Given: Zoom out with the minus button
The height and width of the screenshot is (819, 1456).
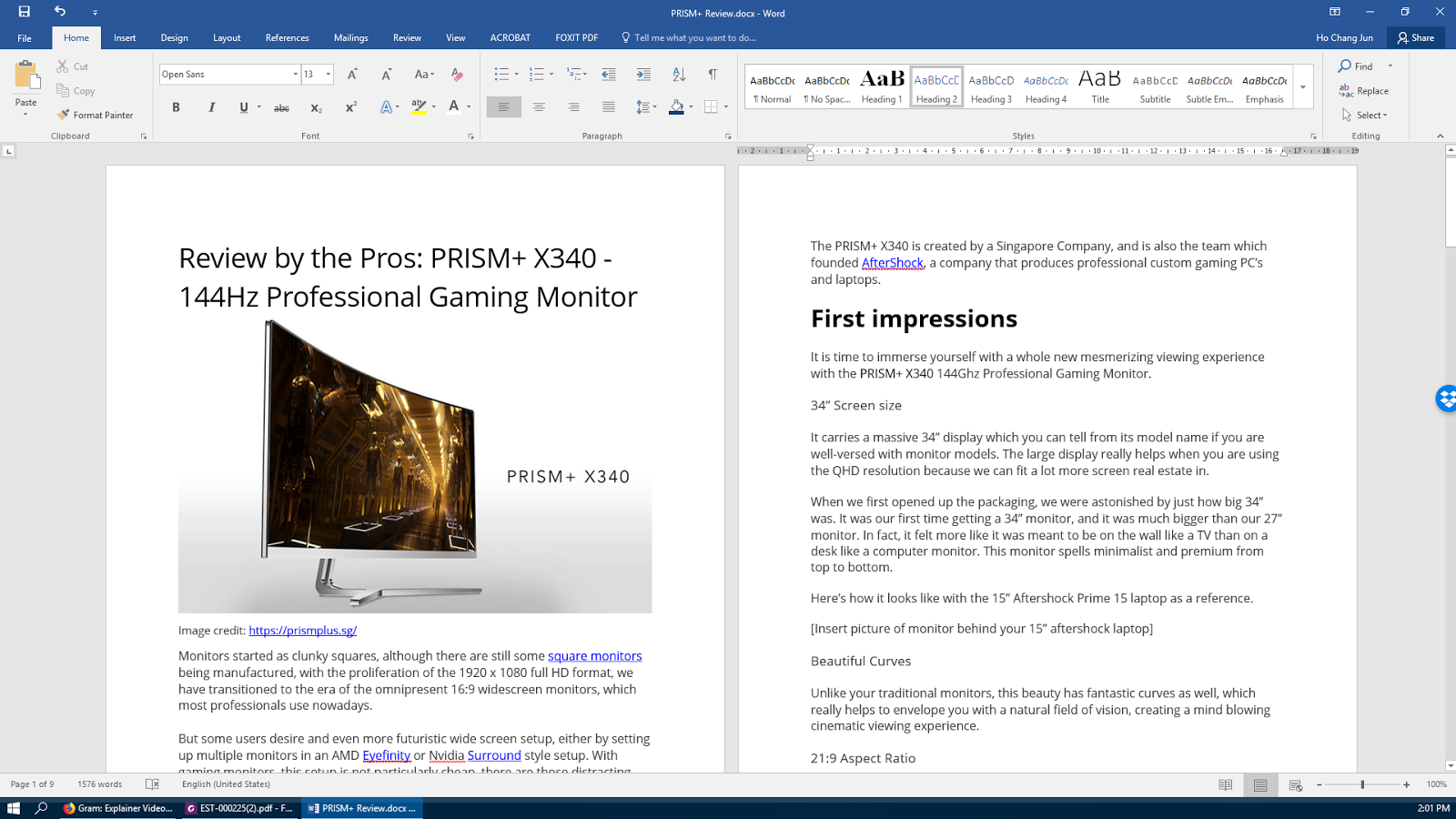Looking at the screenshot, I should 1319,784.
